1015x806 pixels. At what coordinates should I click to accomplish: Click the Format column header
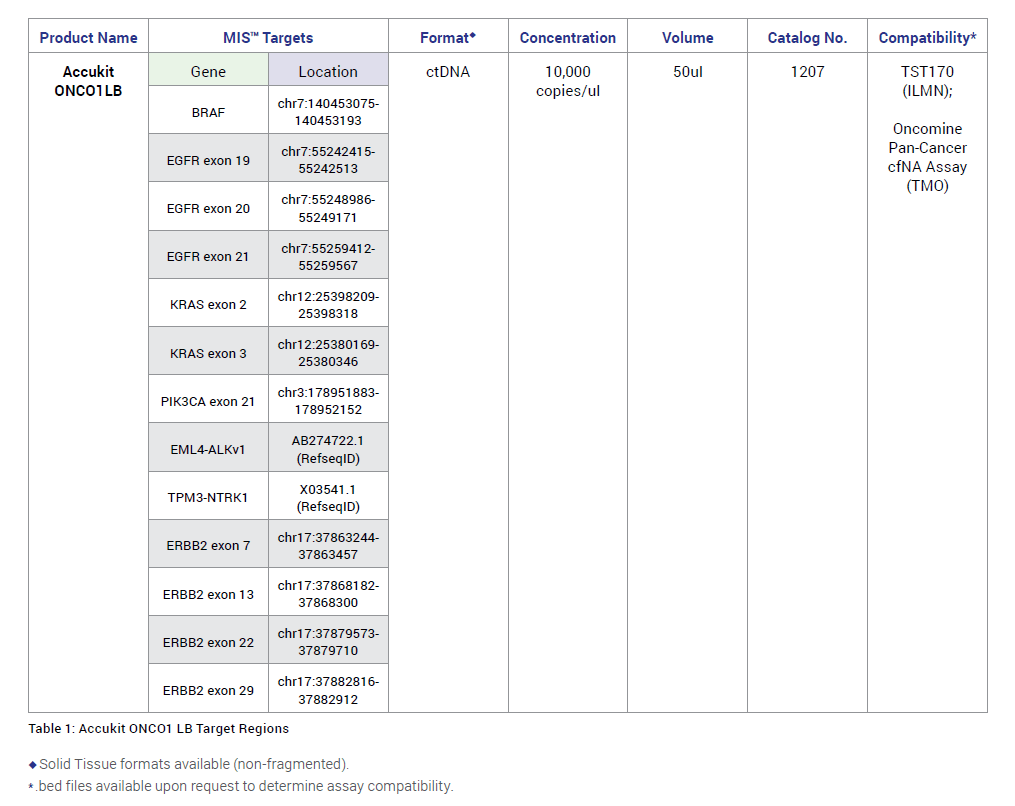(448, 38)
